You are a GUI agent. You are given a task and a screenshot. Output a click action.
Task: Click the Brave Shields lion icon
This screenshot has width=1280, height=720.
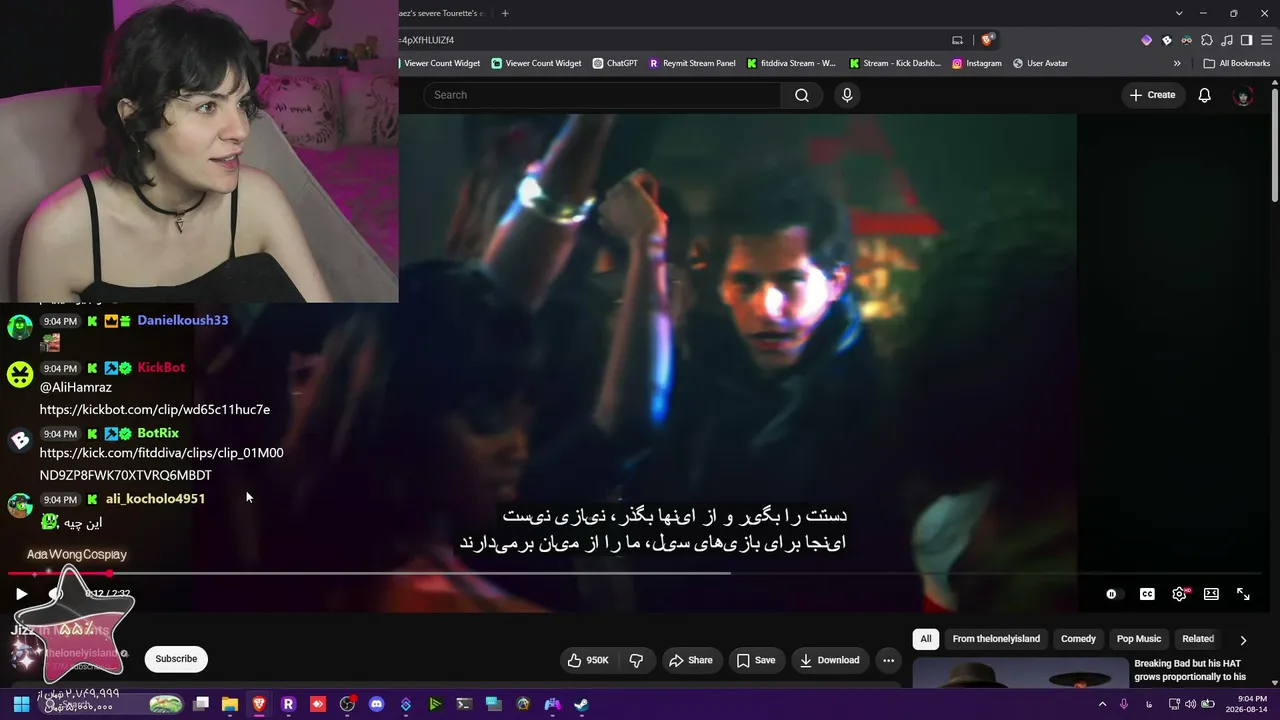987,40
